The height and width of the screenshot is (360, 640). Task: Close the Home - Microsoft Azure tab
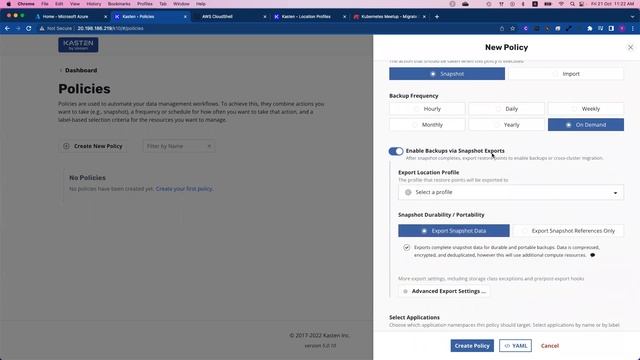pyautogui.click(x=105, y=17)
